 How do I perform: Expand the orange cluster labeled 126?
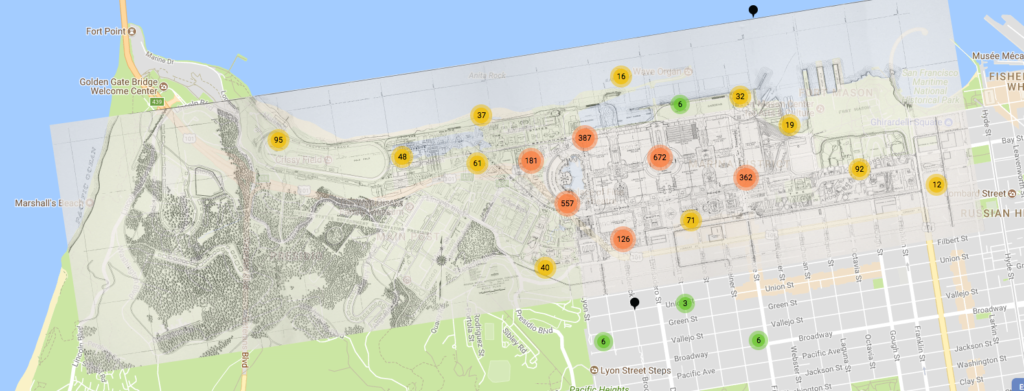click(x=623, y=239)
